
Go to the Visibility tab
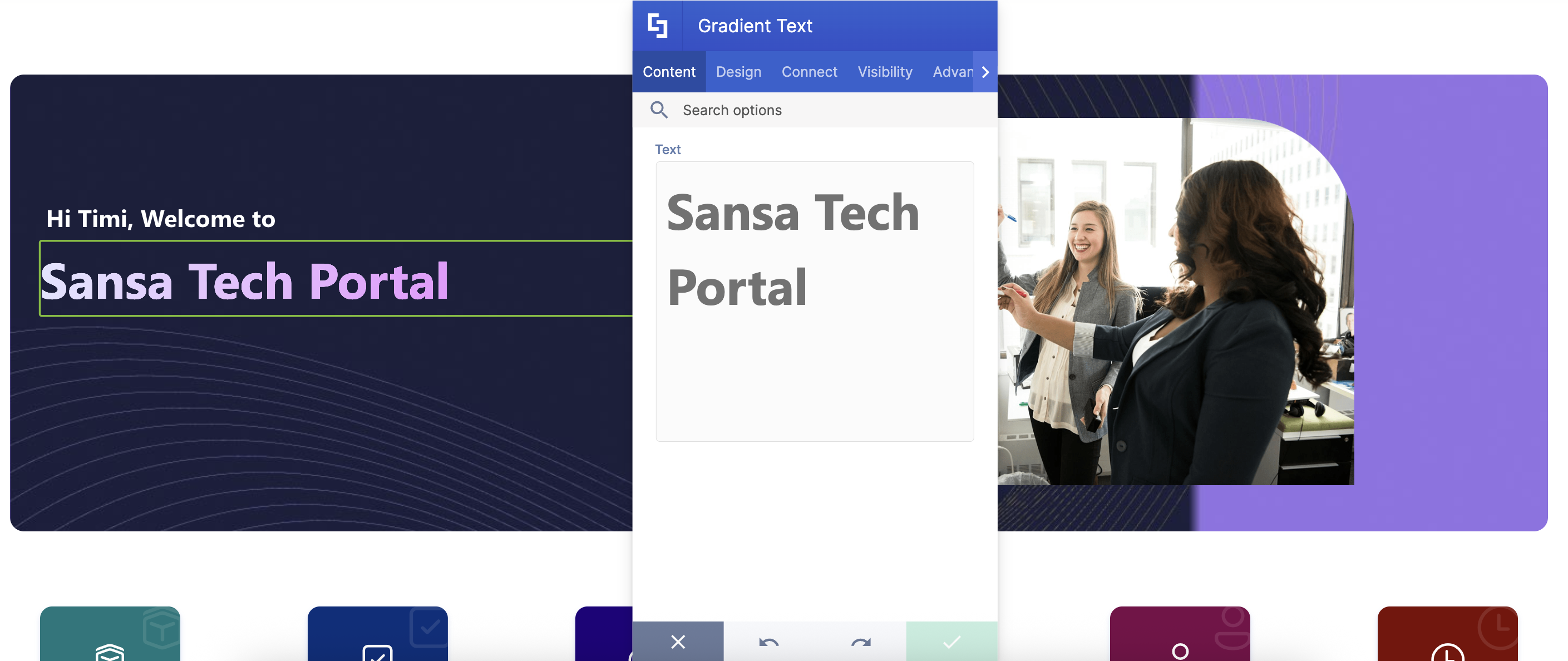[885, 72]
